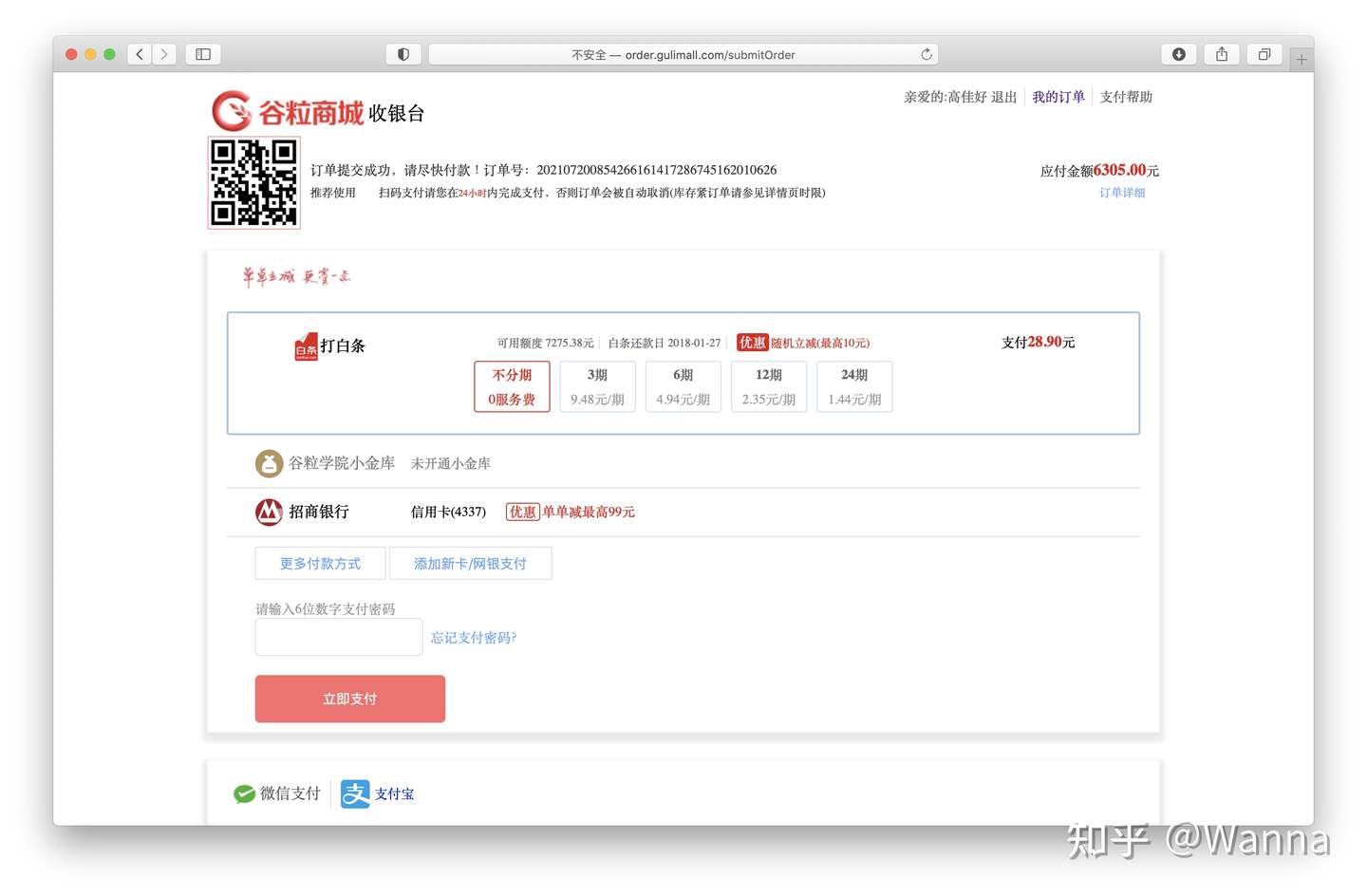The width and height of the screenshot is (1367, 896).
Task: Click the 请输入6位数字支付密码 label
Action: [x=325, y=608]
